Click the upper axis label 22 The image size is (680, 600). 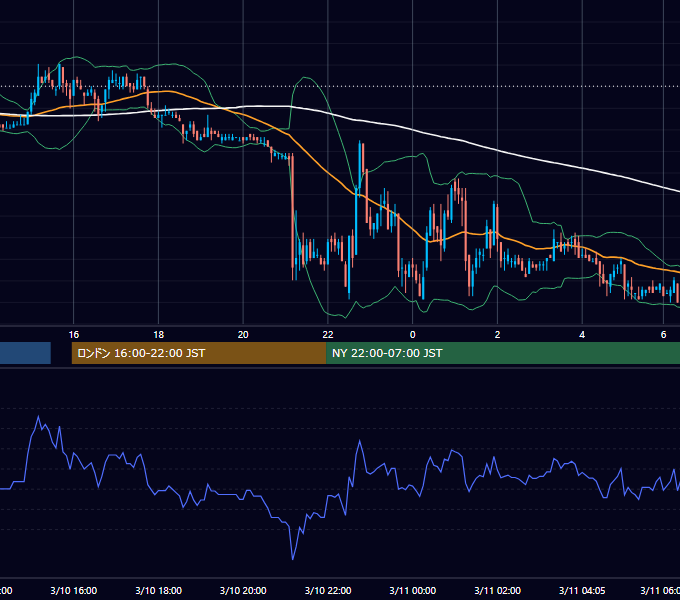(328, 335)
